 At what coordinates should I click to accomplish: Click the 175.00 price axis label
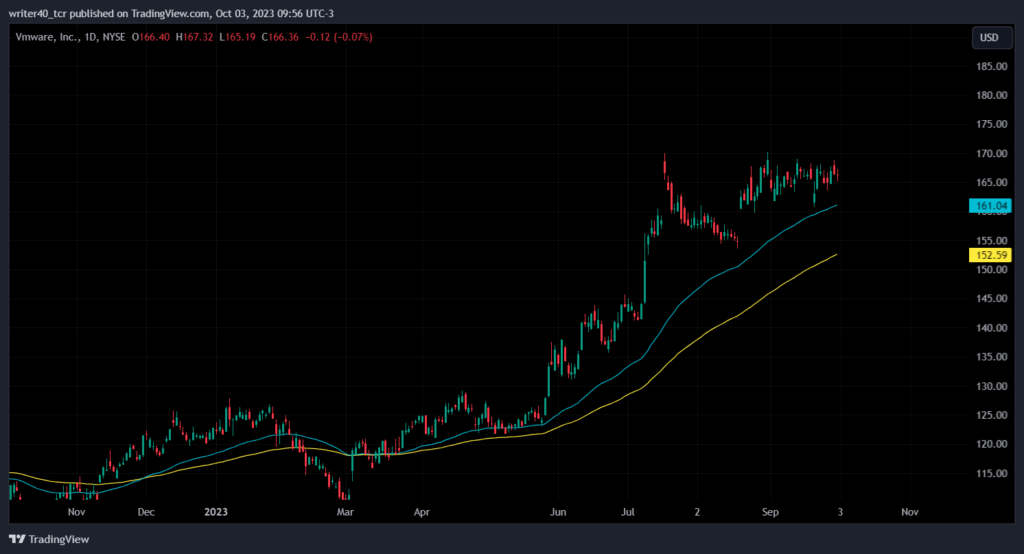991,124
